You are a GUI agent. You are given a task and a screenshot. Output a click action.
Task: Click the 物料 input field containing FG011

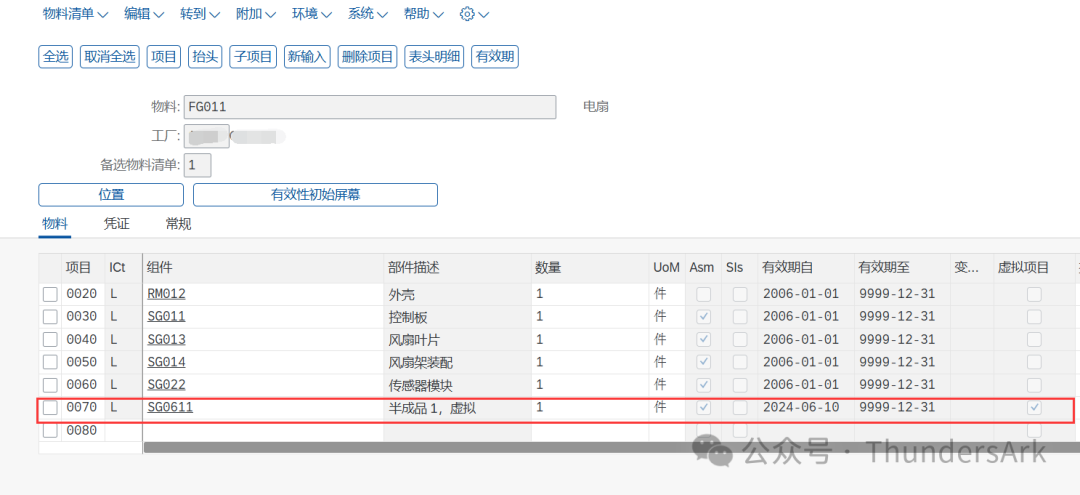pyautogui.click(x=369, y=107)
